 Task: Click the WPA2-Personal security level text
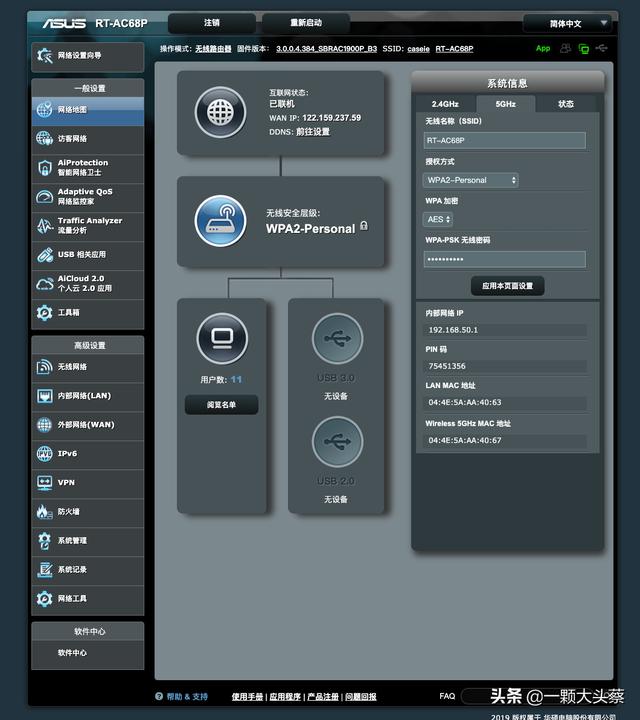[x=310, y=229]
